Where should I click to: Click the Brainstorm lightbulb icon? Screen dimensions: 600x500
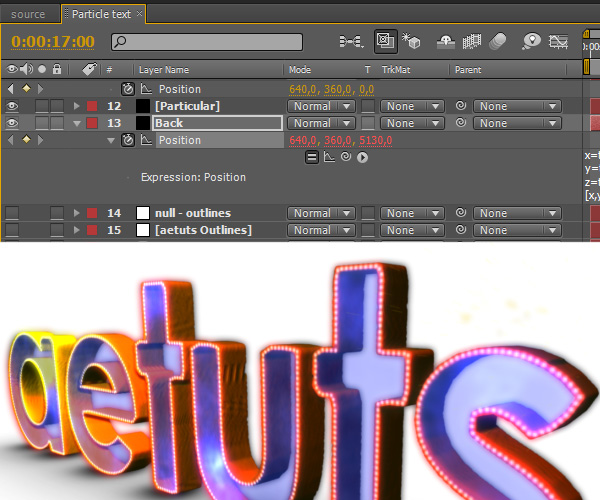coord(531,41)
